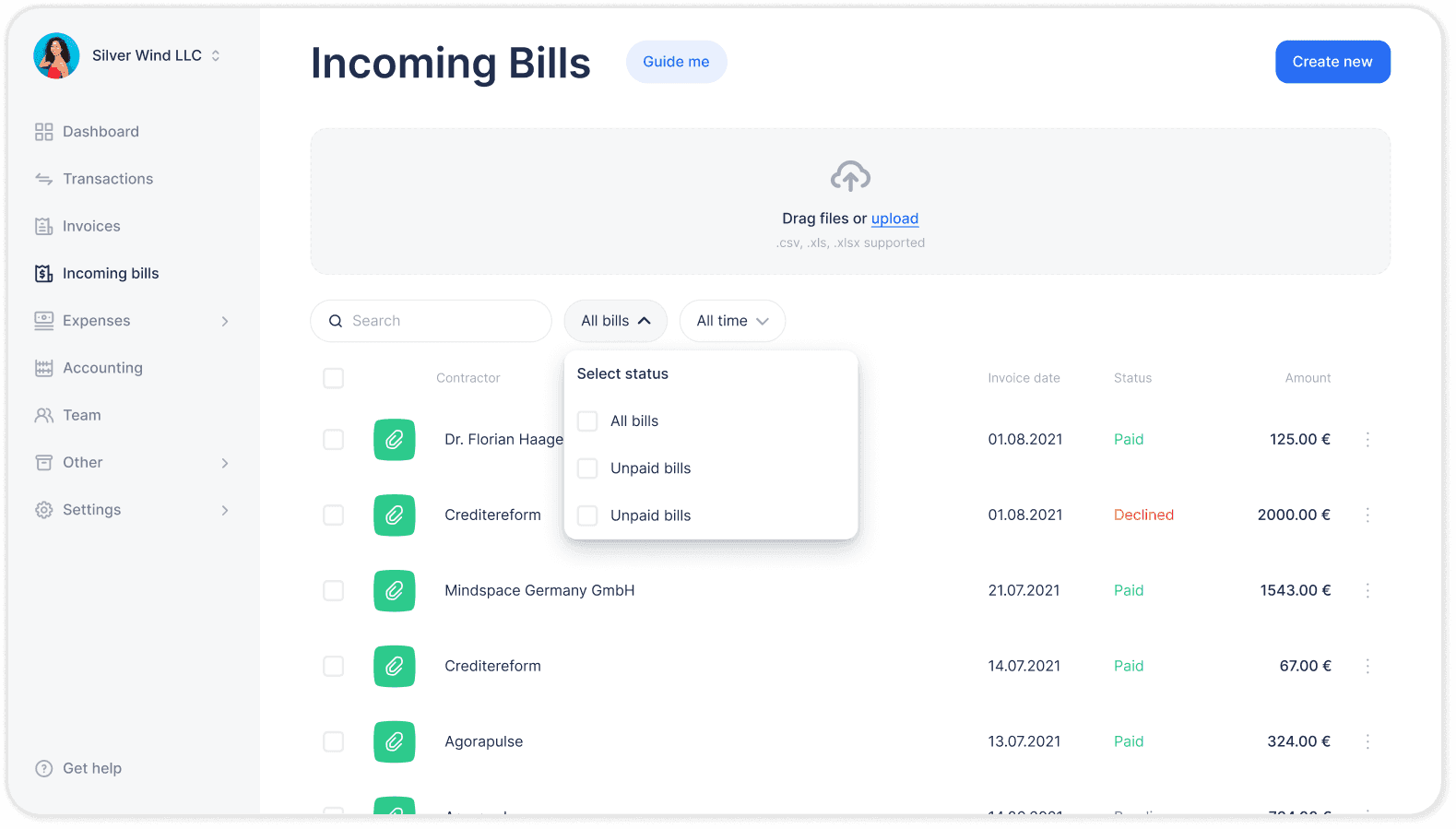Viewport: 1456px width, 829px height.
Task: Open Invoices from the sidebar
Action: coord(91,226)
